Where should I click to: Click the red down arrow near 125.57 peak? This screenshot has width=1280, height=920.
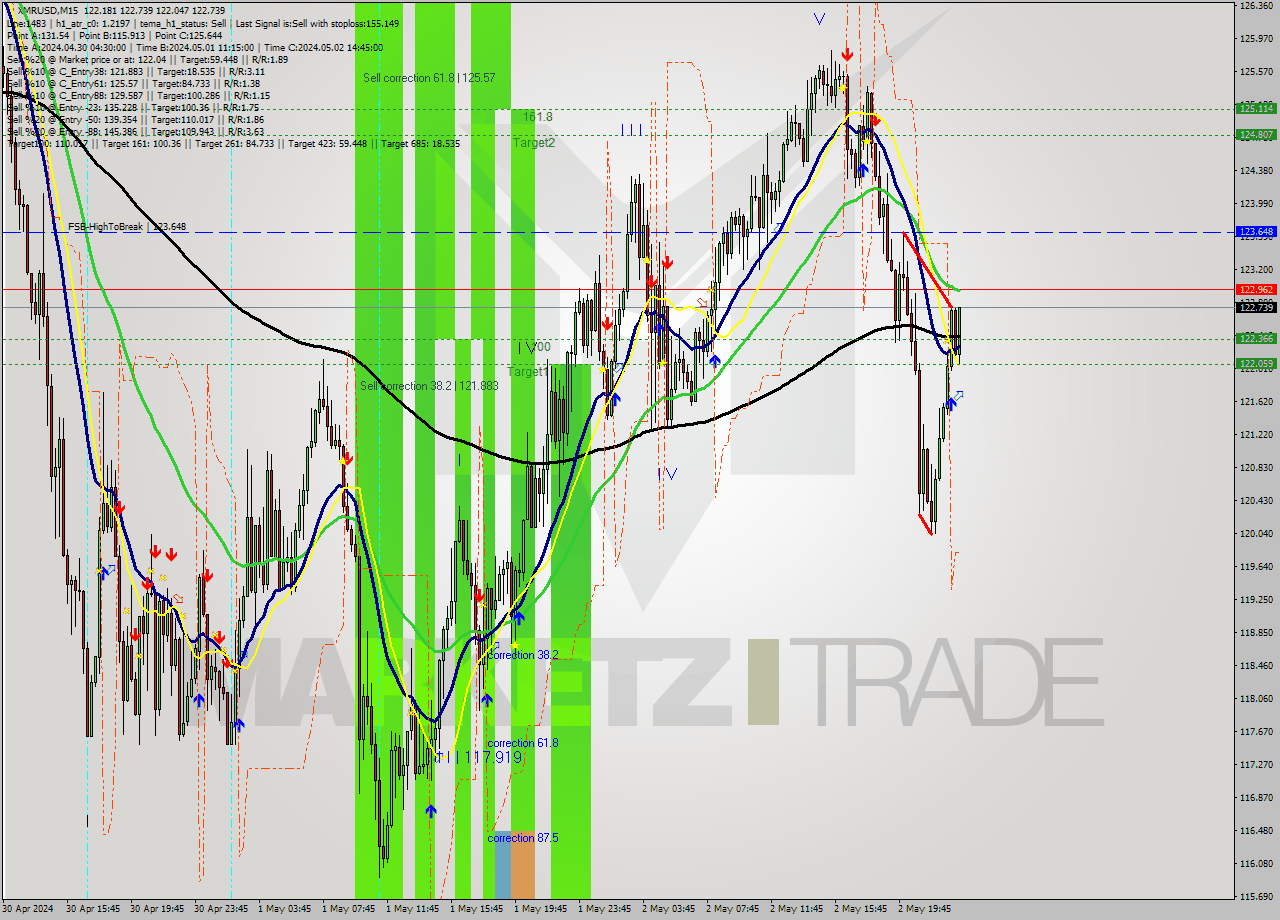847,55
